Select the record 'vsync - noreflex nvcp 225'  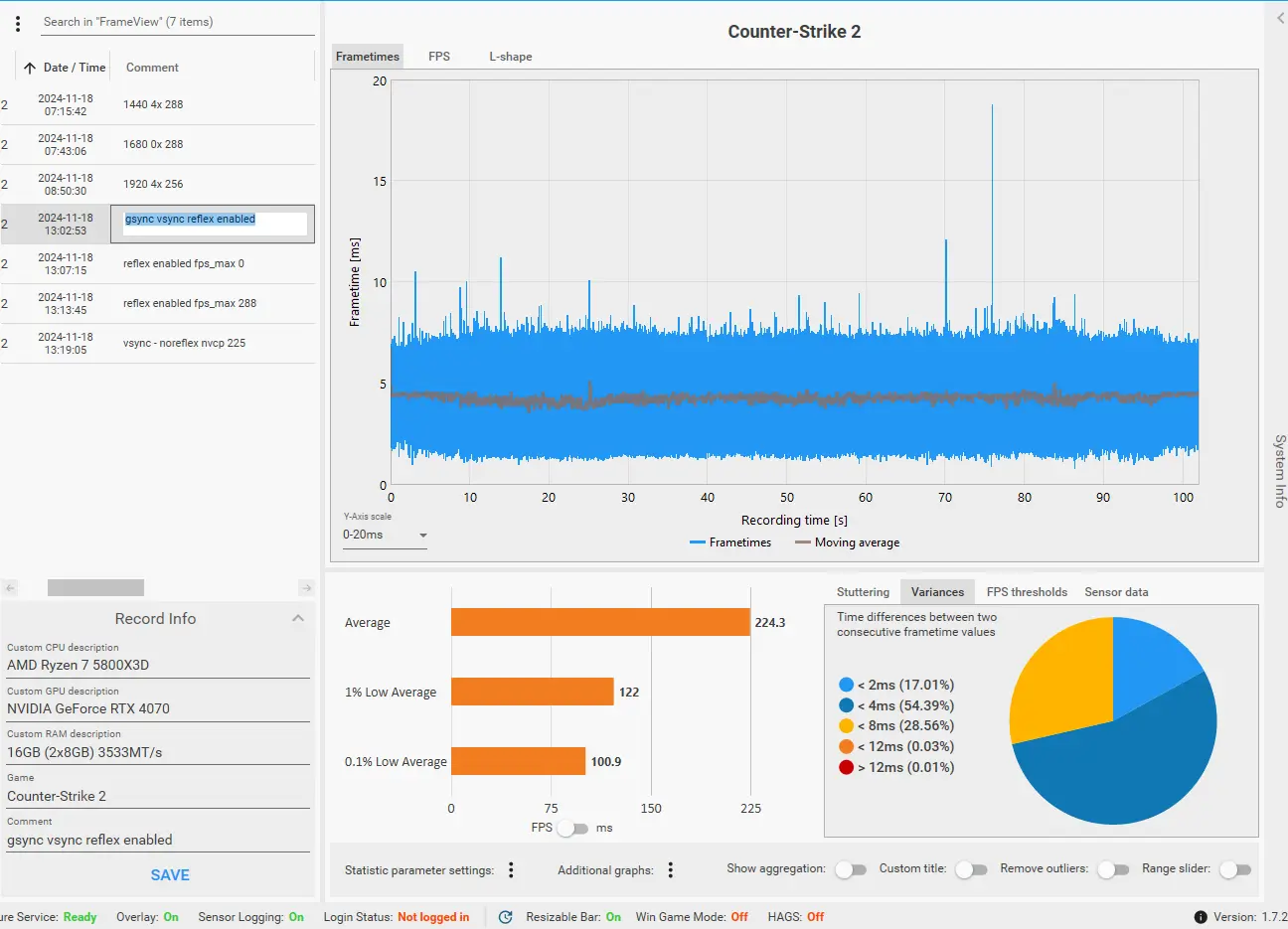pos(158,343)
